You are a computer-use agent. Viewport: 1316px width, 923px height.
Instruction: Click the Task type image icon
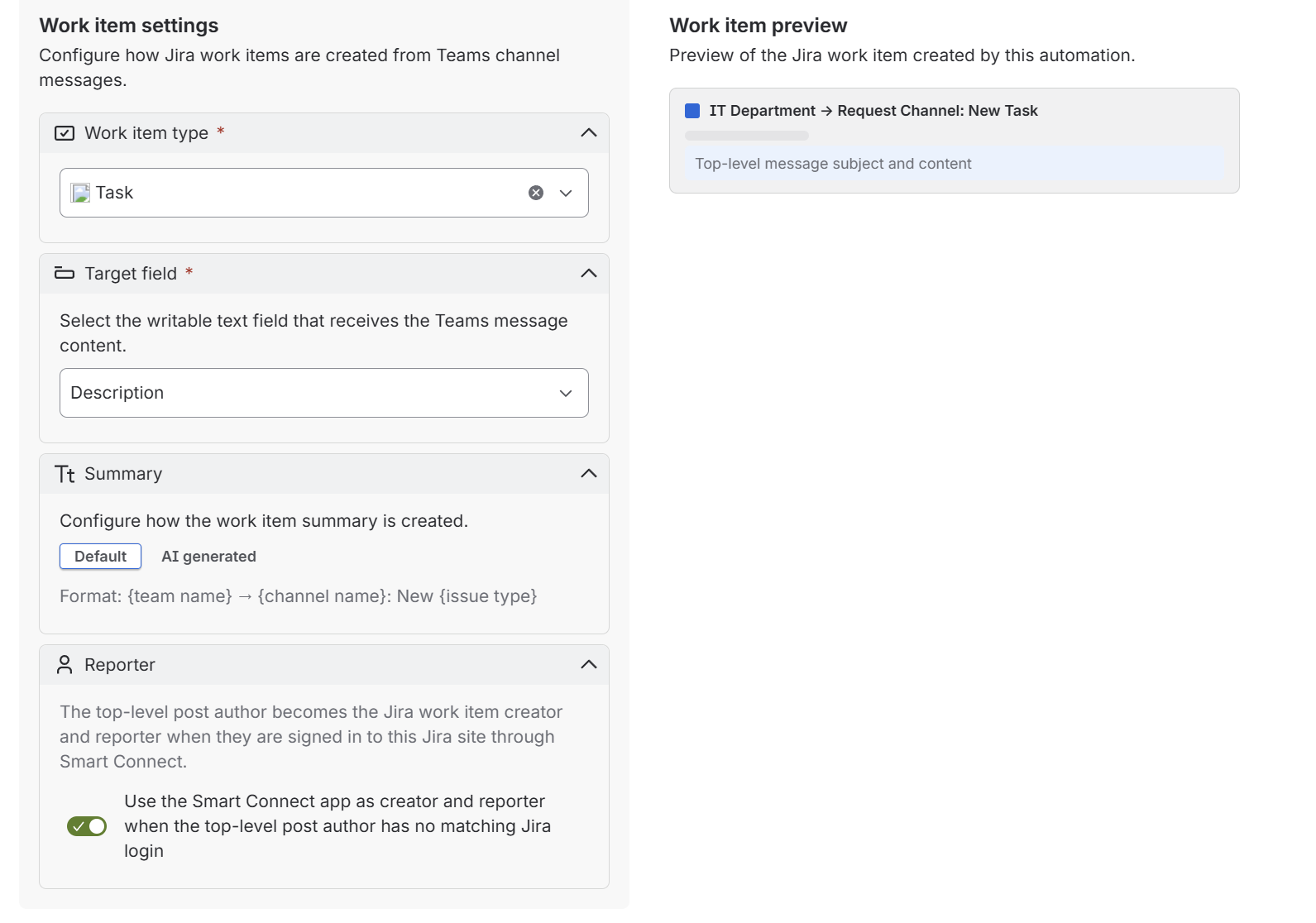[80, 193]
